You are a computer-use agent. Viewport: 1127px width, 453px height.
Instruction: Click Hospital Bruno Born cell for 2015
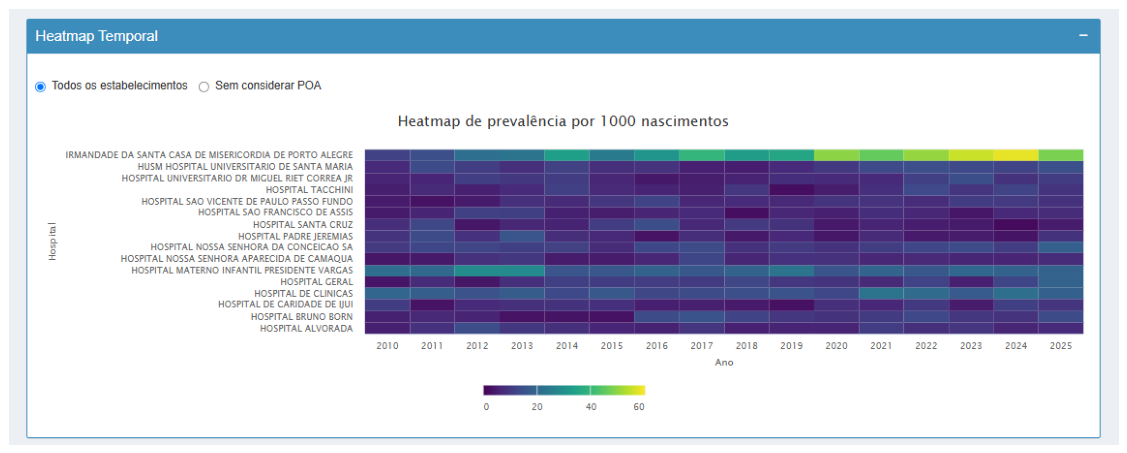612,316
